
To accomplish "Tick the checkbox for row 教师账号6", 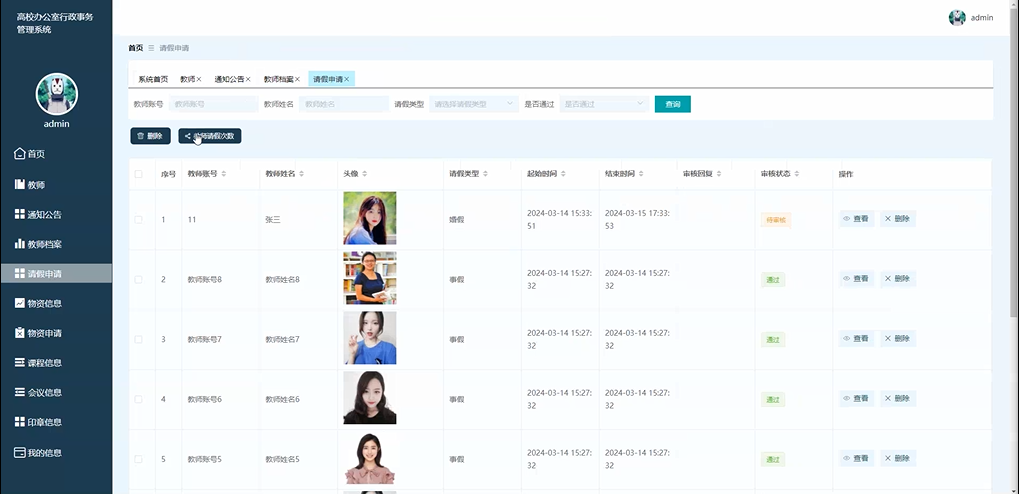I will [138, 399].
